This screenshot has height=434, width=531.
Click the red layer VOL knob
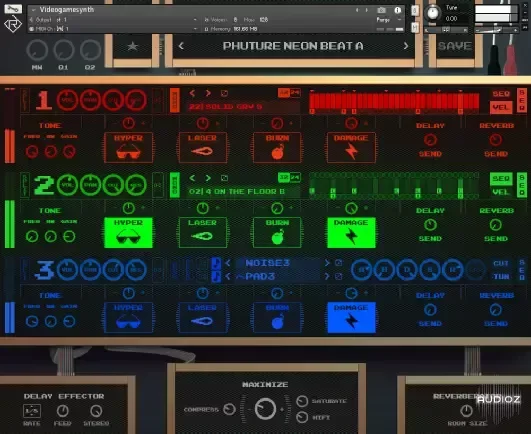tap(67, 100)
